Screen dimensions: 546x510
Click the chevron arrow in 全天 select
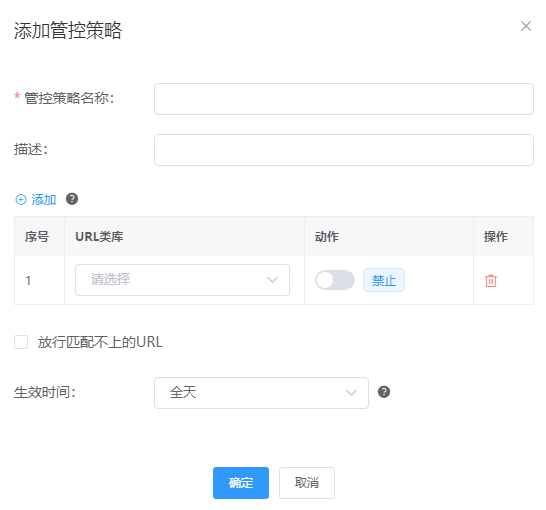[351, 393]
